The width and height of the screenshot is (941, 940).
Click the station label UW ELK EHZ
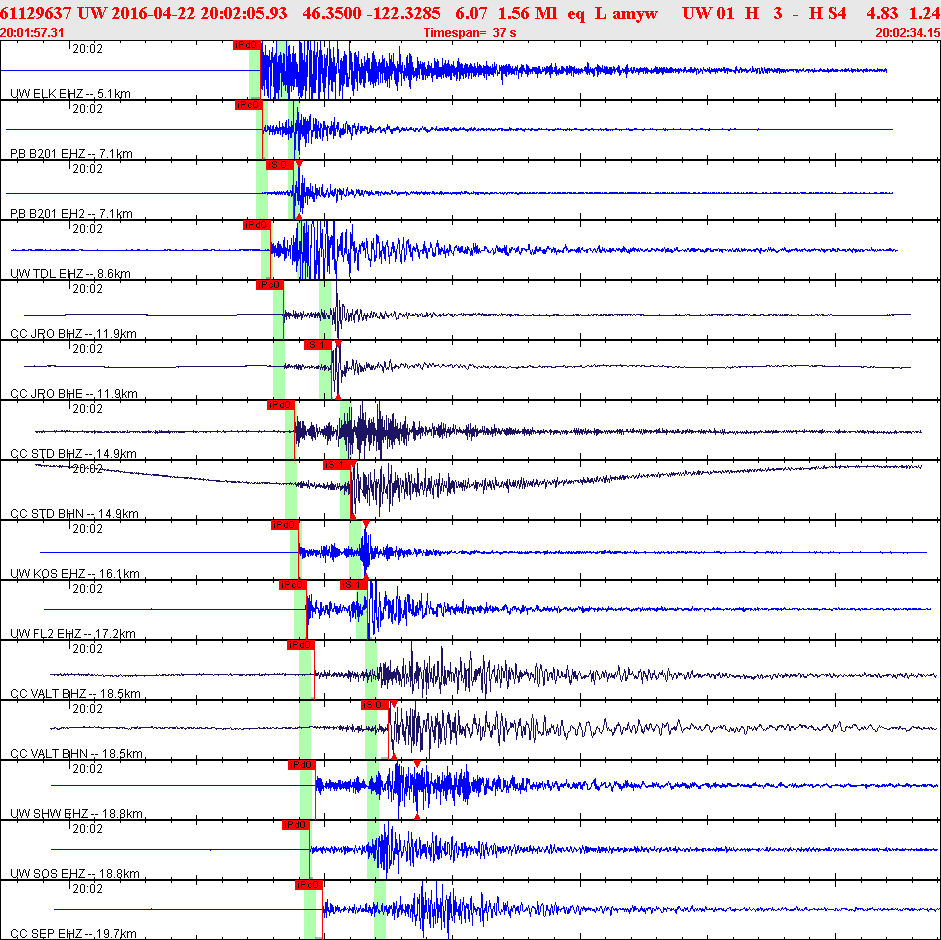pyautogui.click(x=70, y=93)
